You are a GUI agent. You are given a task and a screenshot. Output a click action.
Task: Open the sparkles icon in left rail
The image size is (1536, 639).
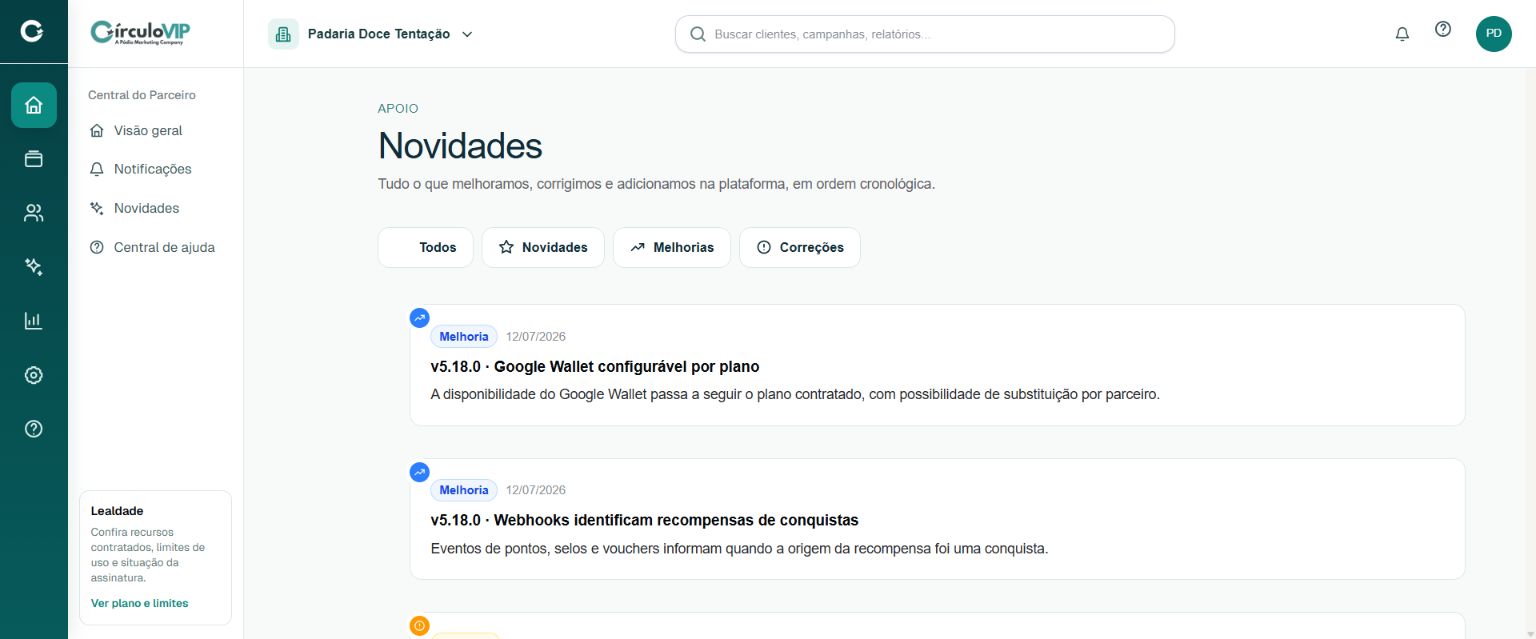34,267
